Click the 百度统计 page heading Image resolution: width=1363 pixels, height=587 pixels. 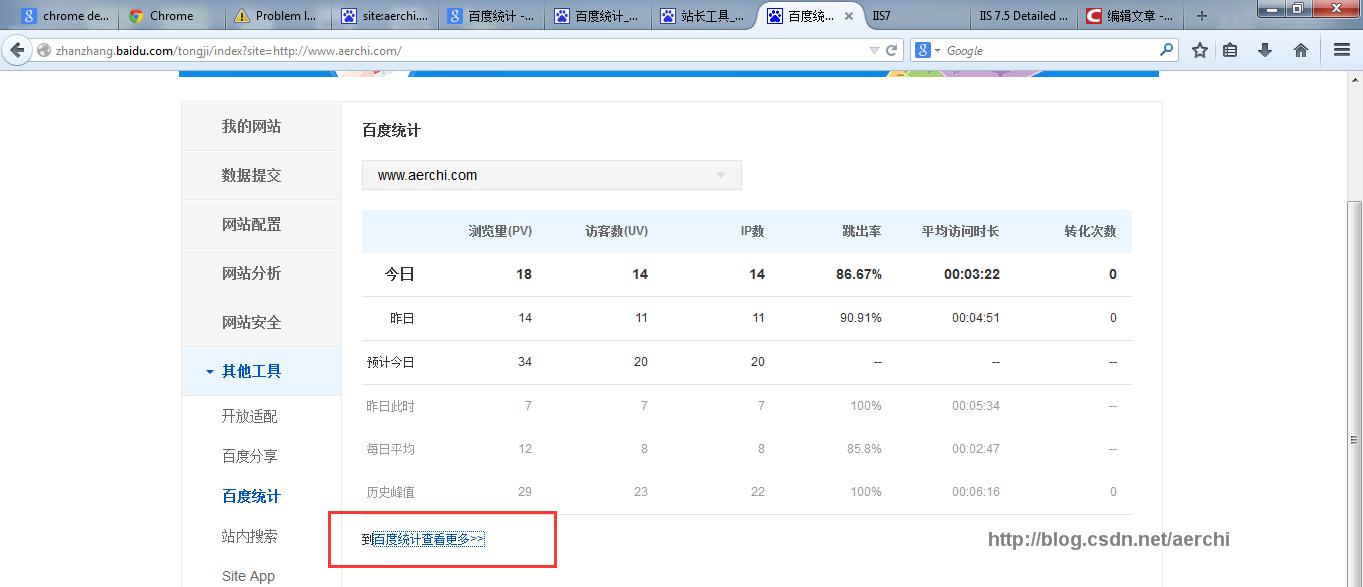point(392,130)
